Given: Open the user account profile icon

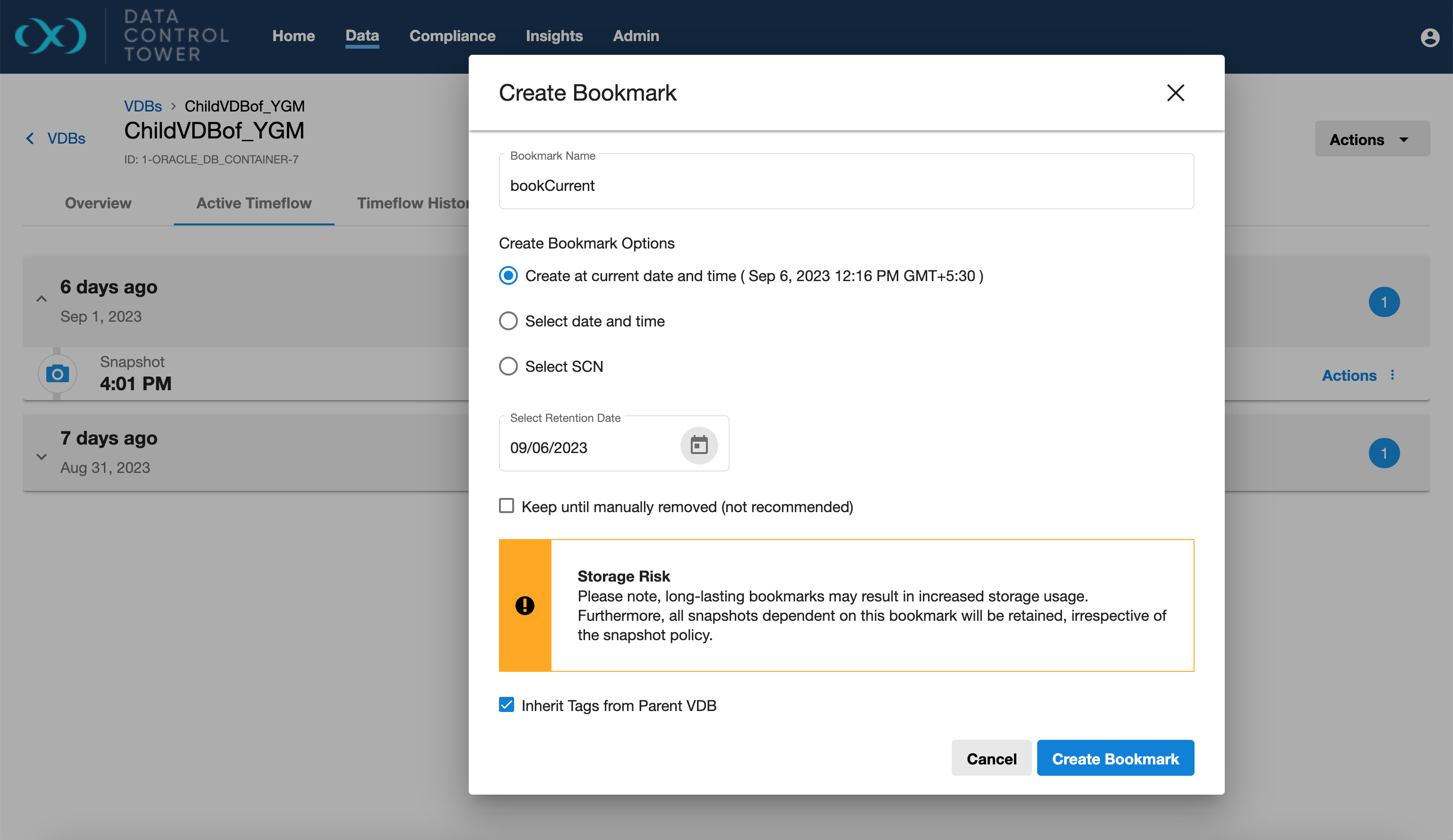Looking at the screenshot, I should click(x=1429, y=37).
